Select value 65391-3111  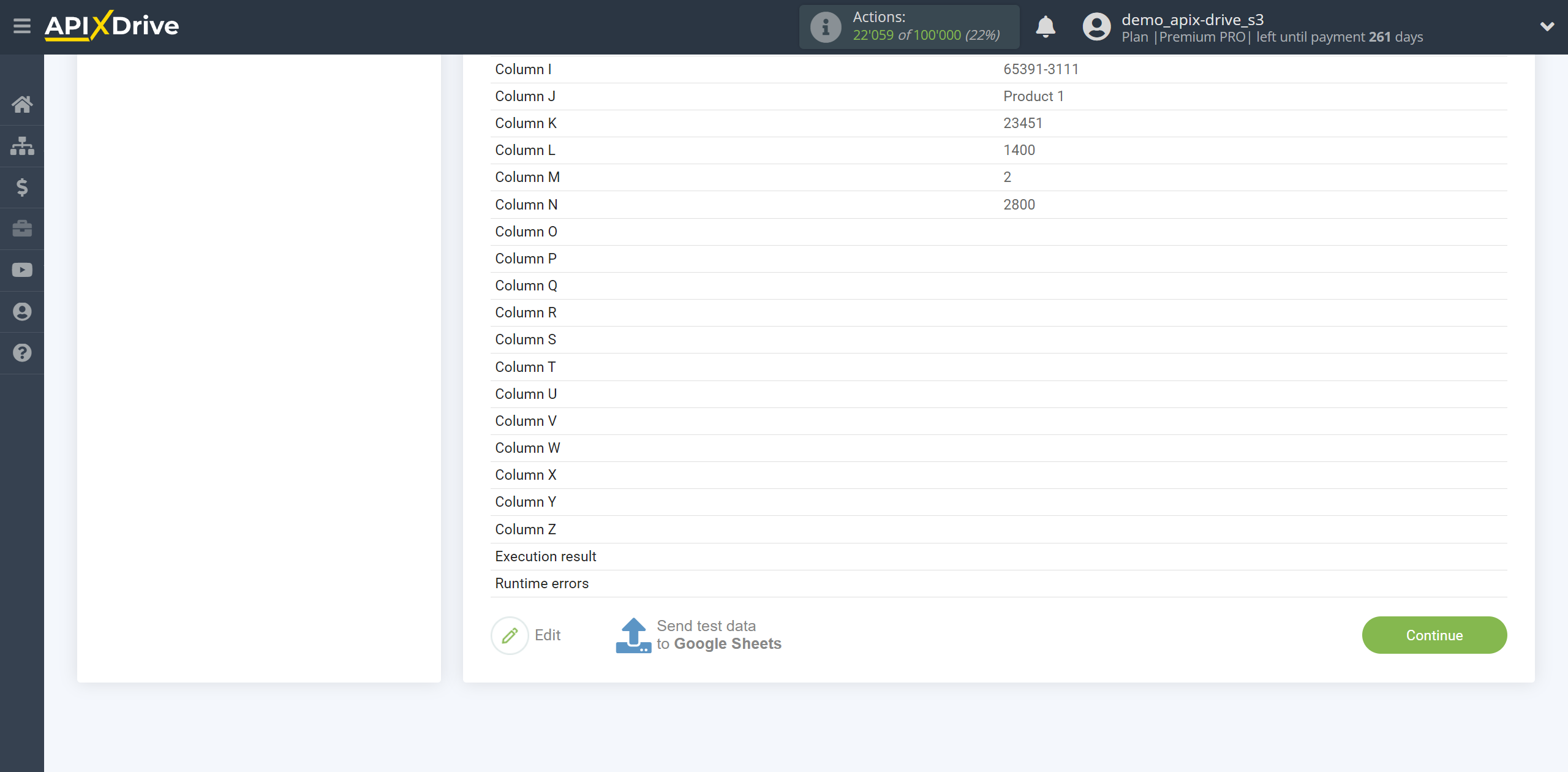point(1041,69)
